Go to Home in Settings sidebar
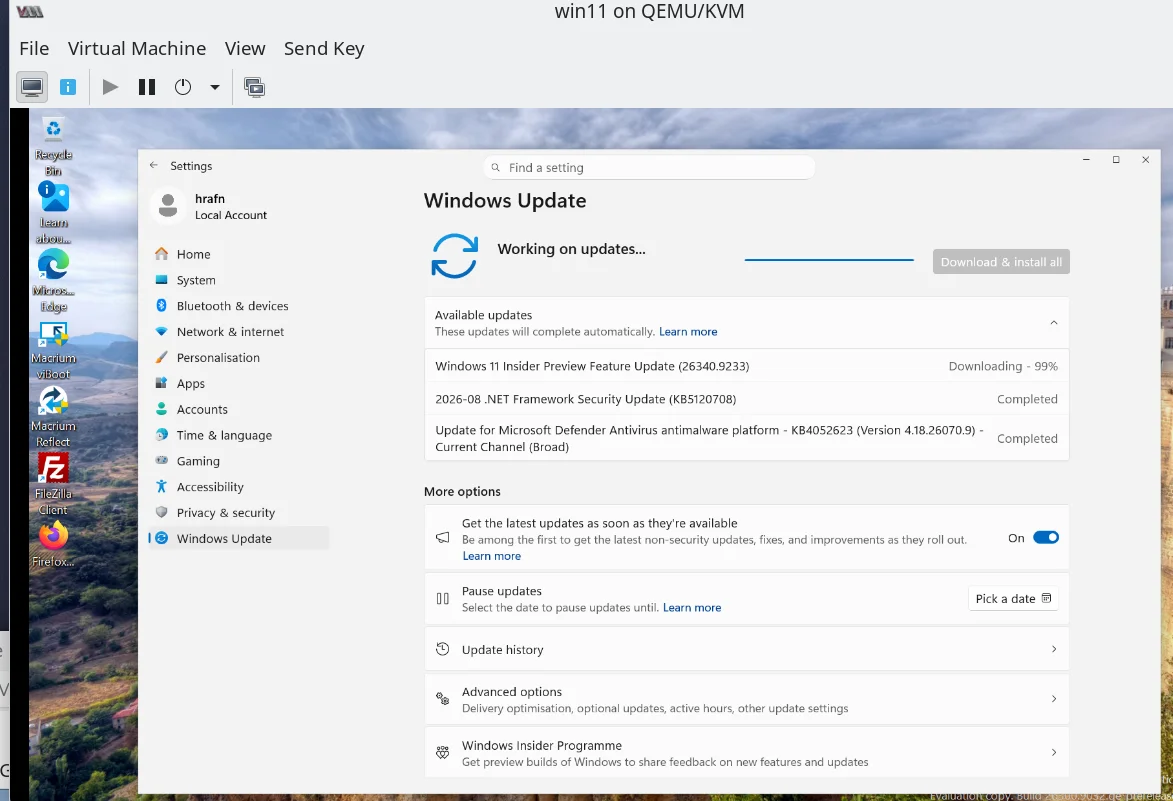The height and width of the screenshot is (801, 1173). point(239,254)
